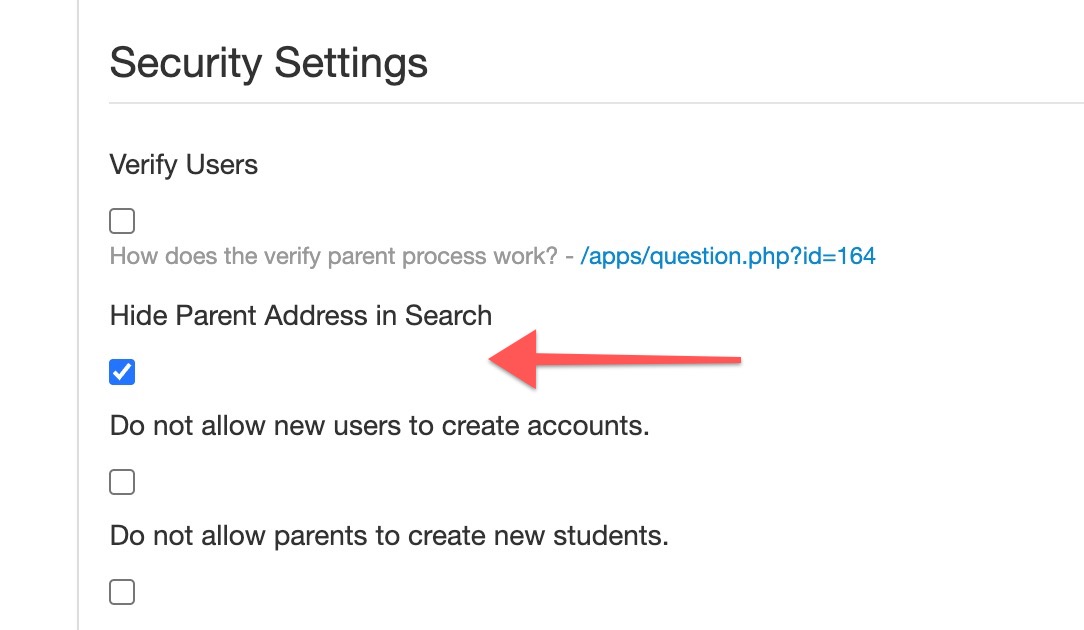Click the 'Verify Users' label text
The height and width of the screenshot is (630, 1084).
(183, 165)
